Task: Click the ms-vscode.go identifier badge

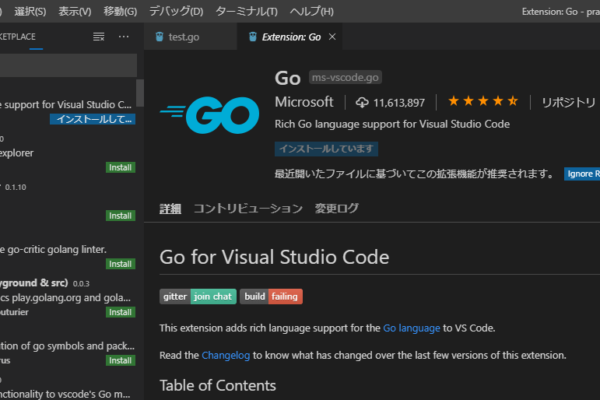Action: [345, 77]
